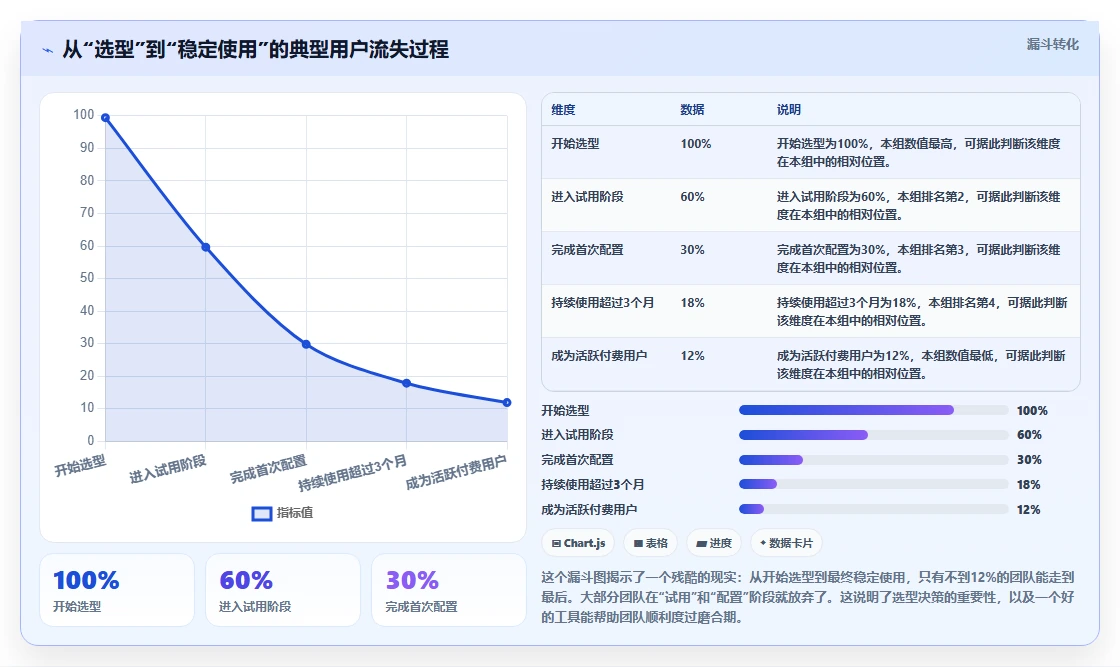Click the 100% label beside progress bars

pos(1032,411)
